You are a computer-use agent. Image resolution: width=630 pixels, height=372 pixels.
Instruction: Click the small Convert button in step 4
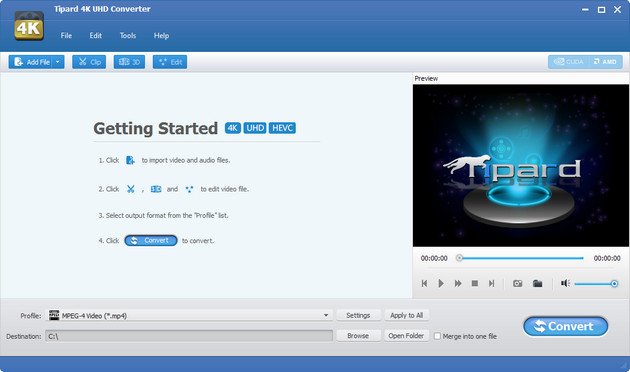click(151, 240)
